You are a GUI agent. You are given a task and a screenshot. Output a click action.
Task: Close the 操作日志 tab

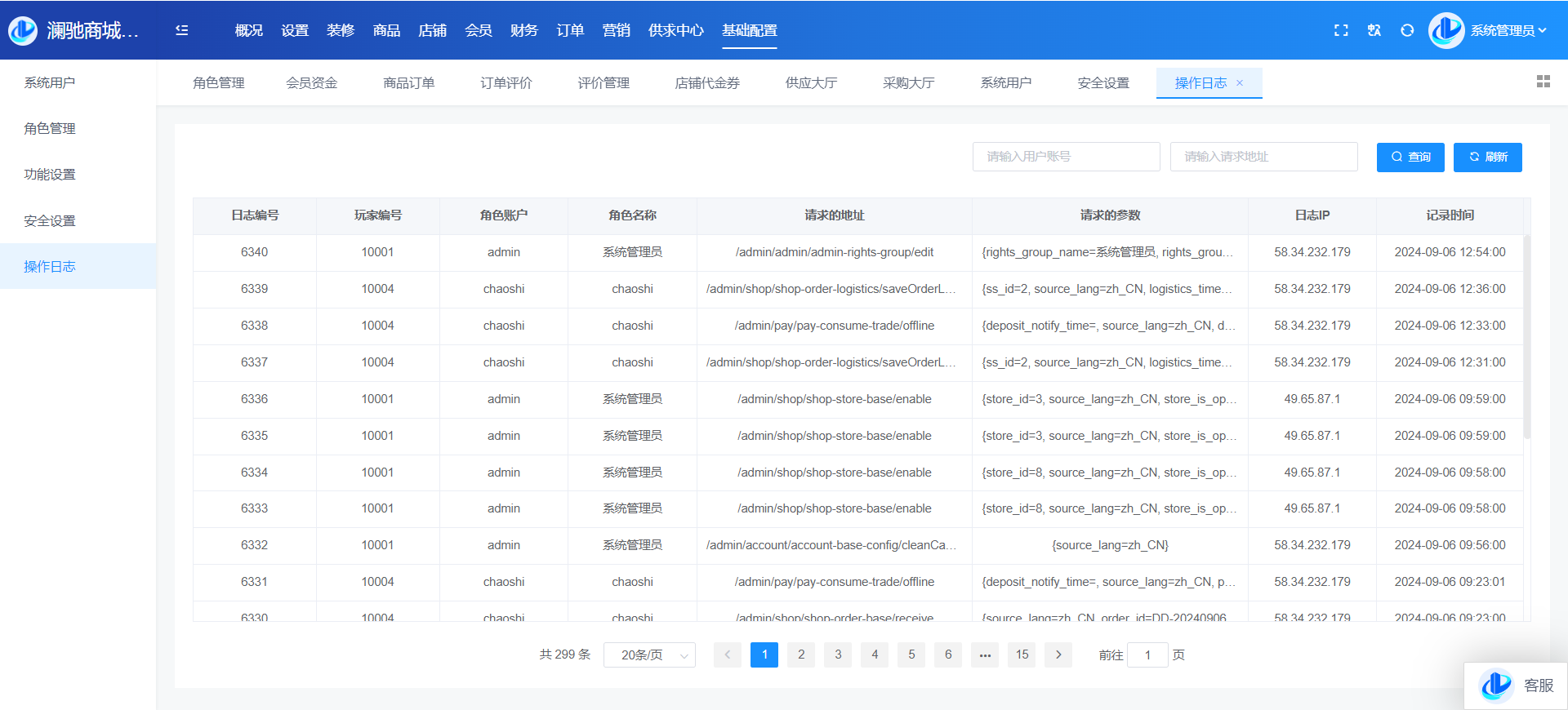(1240, 83)
